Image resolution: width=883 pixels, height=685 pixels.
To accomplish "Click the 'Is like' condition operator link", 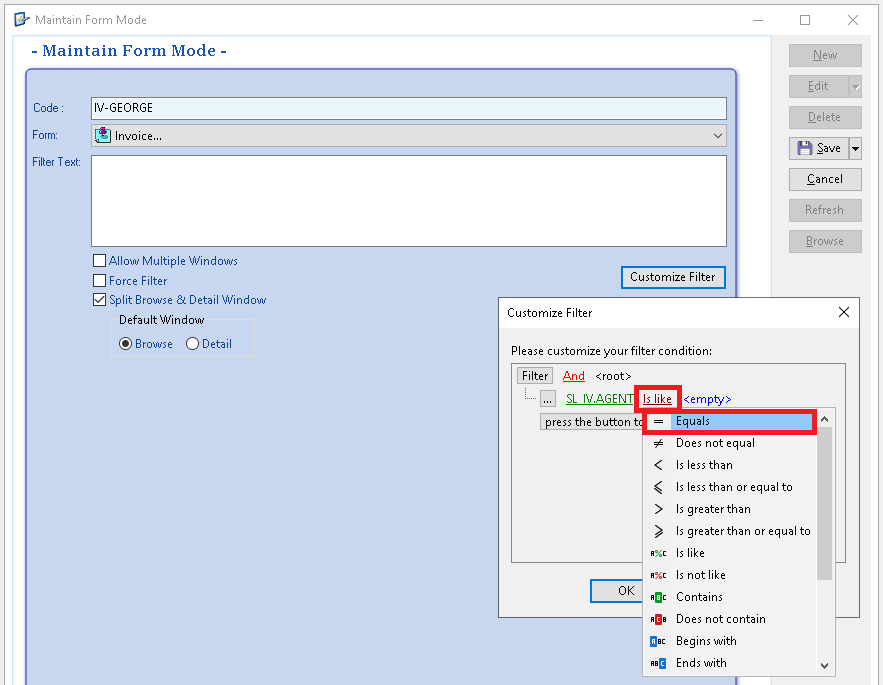I will point(657,399).
